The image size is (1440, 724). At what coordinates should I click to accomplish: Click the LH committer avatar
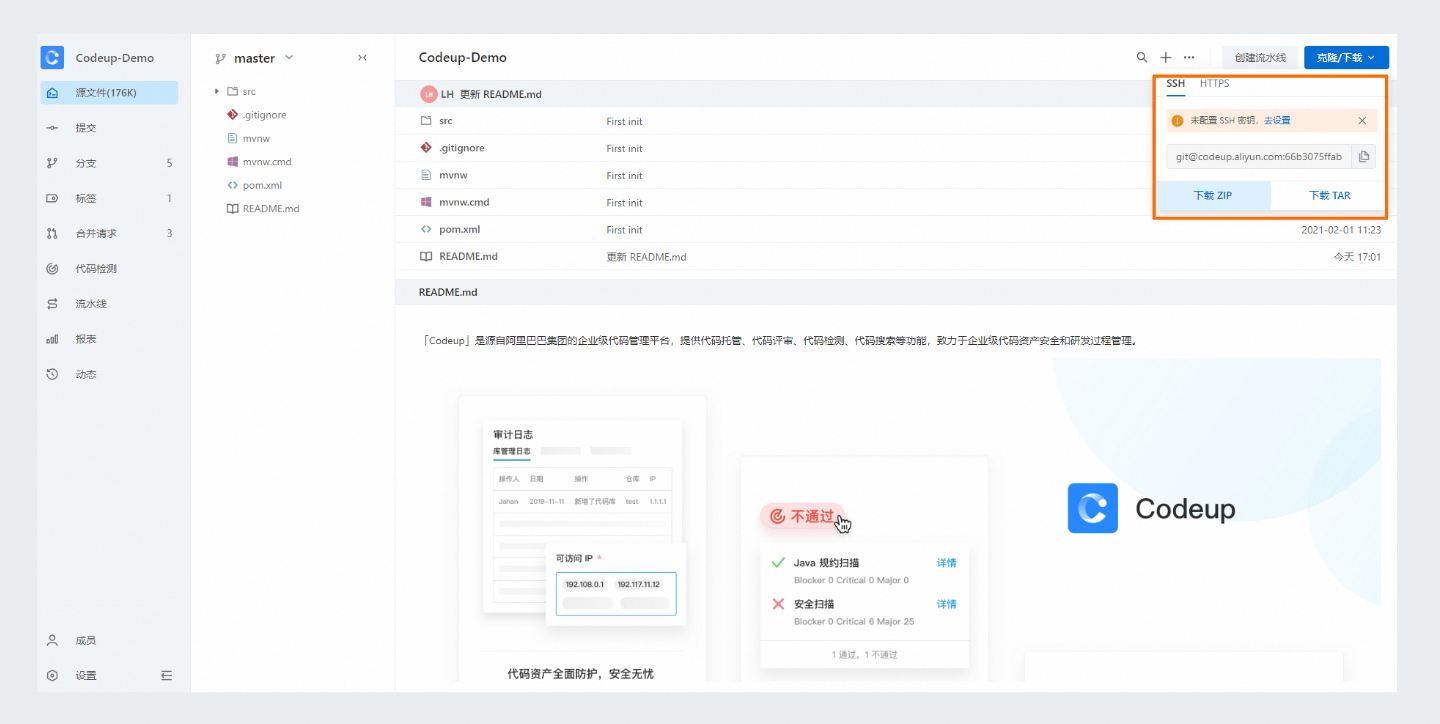tap(429, 94)
